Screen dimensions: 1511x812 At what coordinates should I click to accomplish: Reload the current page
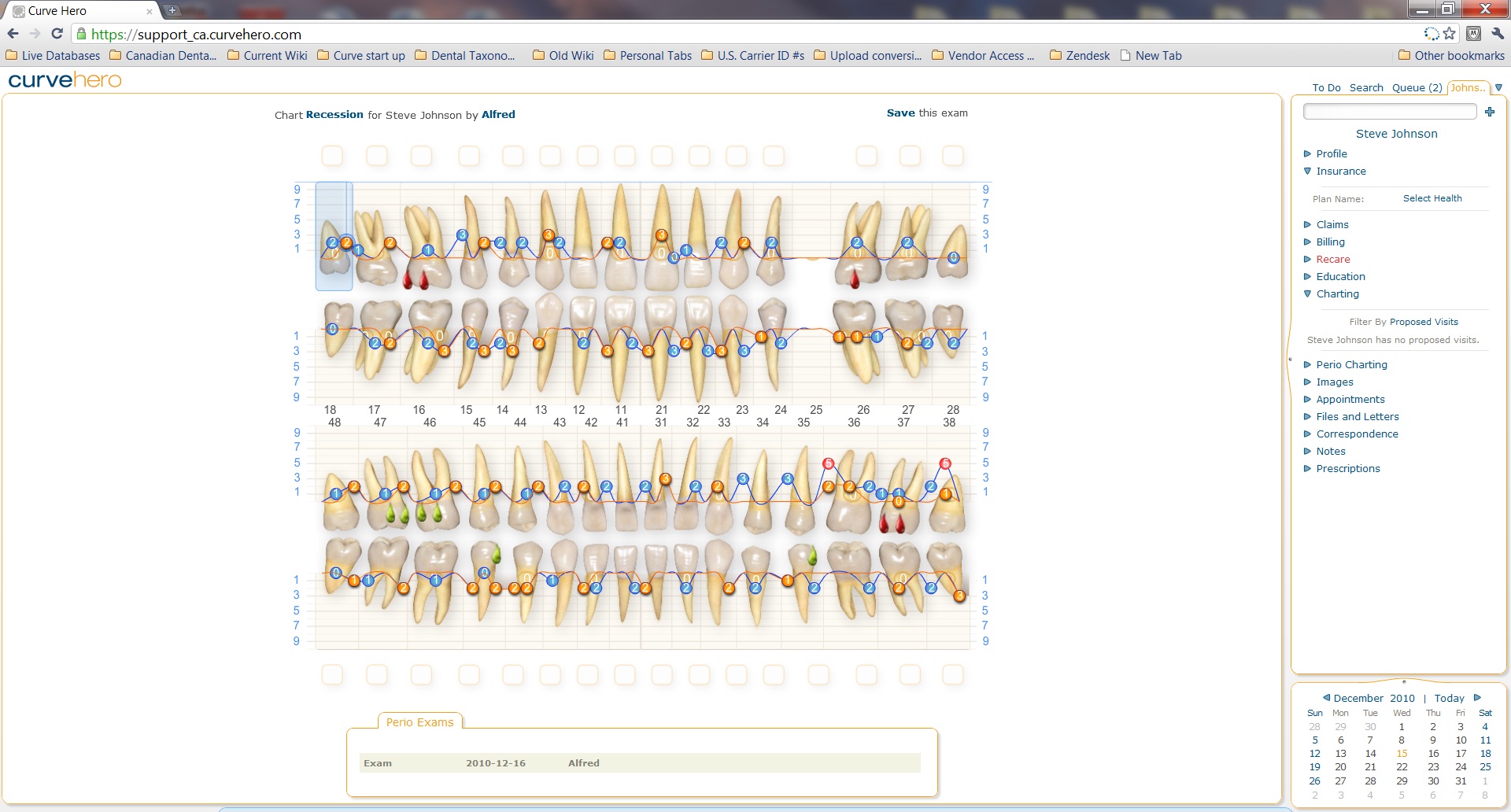point(57,34)
